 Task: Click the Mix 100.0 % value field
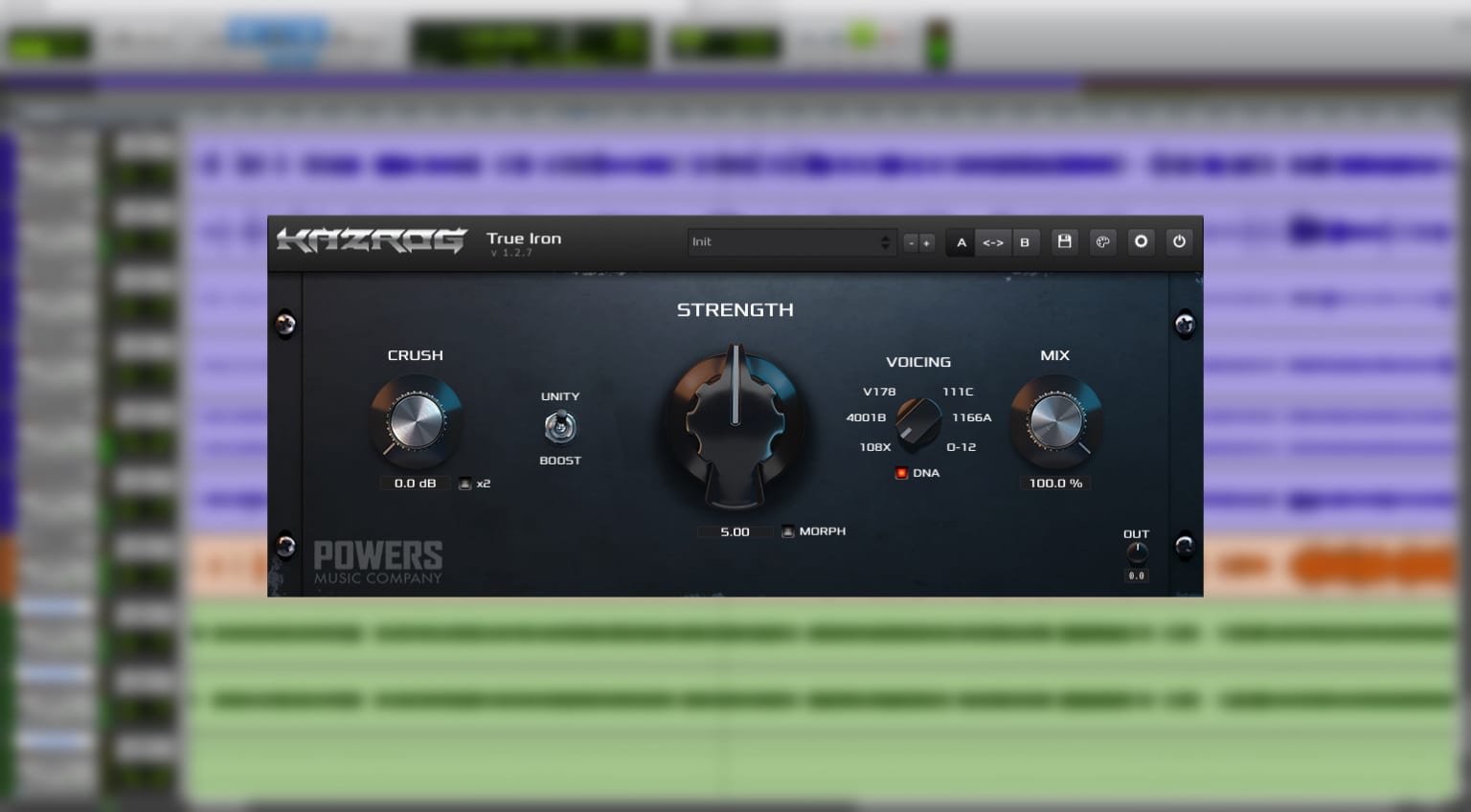point(1055,484)
